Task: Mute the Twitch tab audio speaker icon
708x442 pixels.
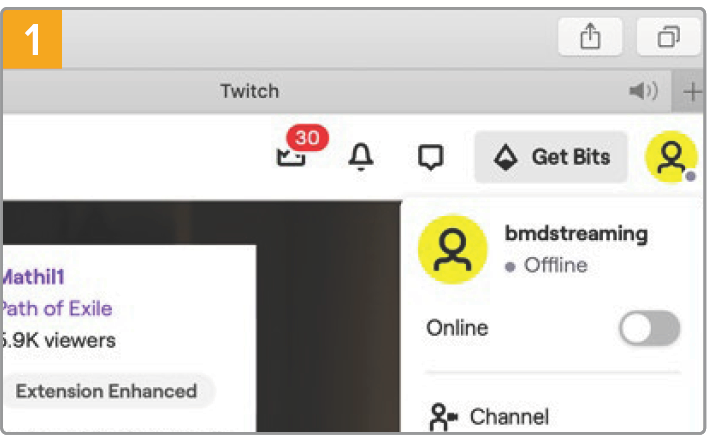Action: coord(643,91)
